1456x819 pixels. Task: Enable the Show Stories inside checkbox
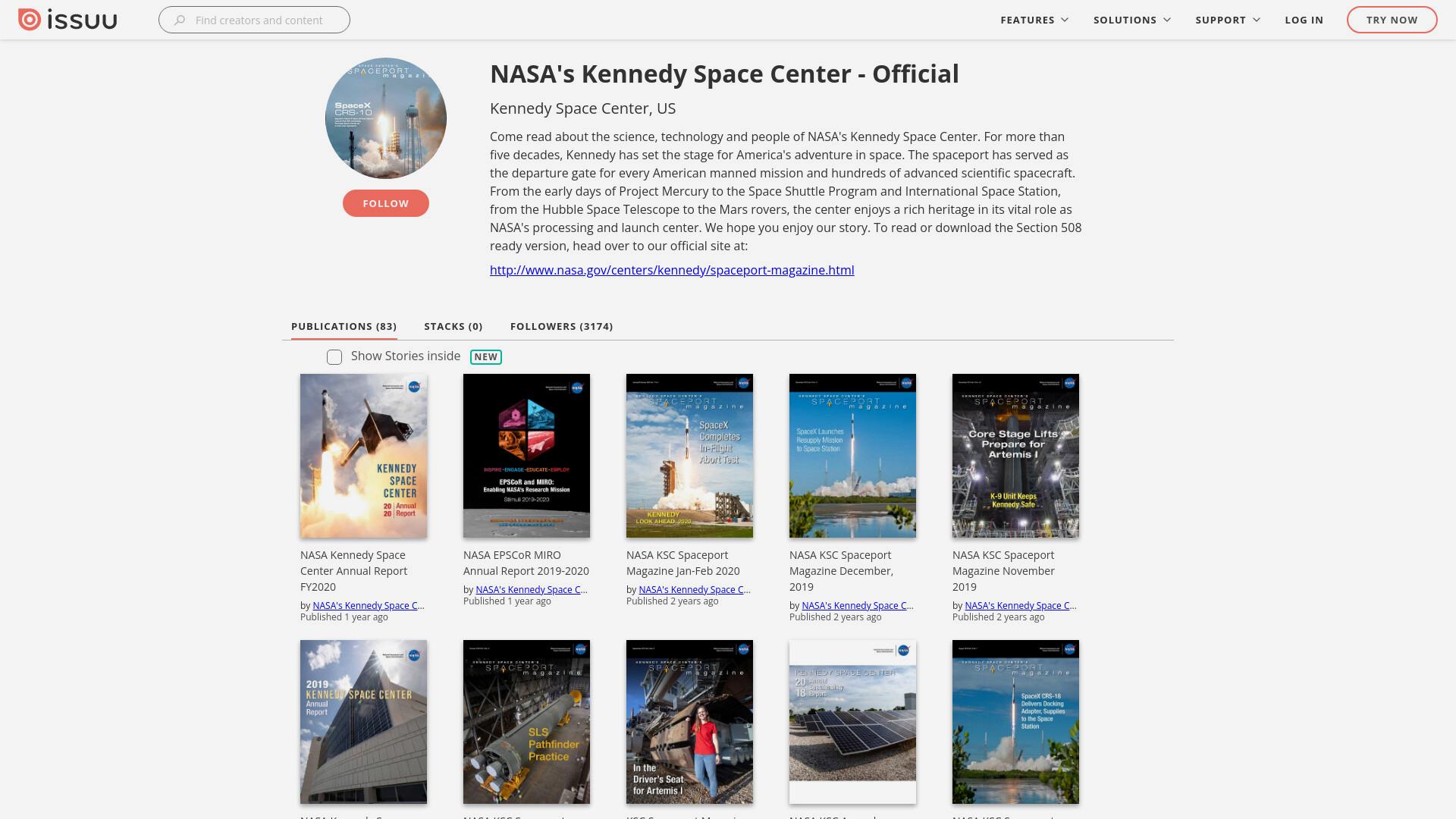point(334,357)
